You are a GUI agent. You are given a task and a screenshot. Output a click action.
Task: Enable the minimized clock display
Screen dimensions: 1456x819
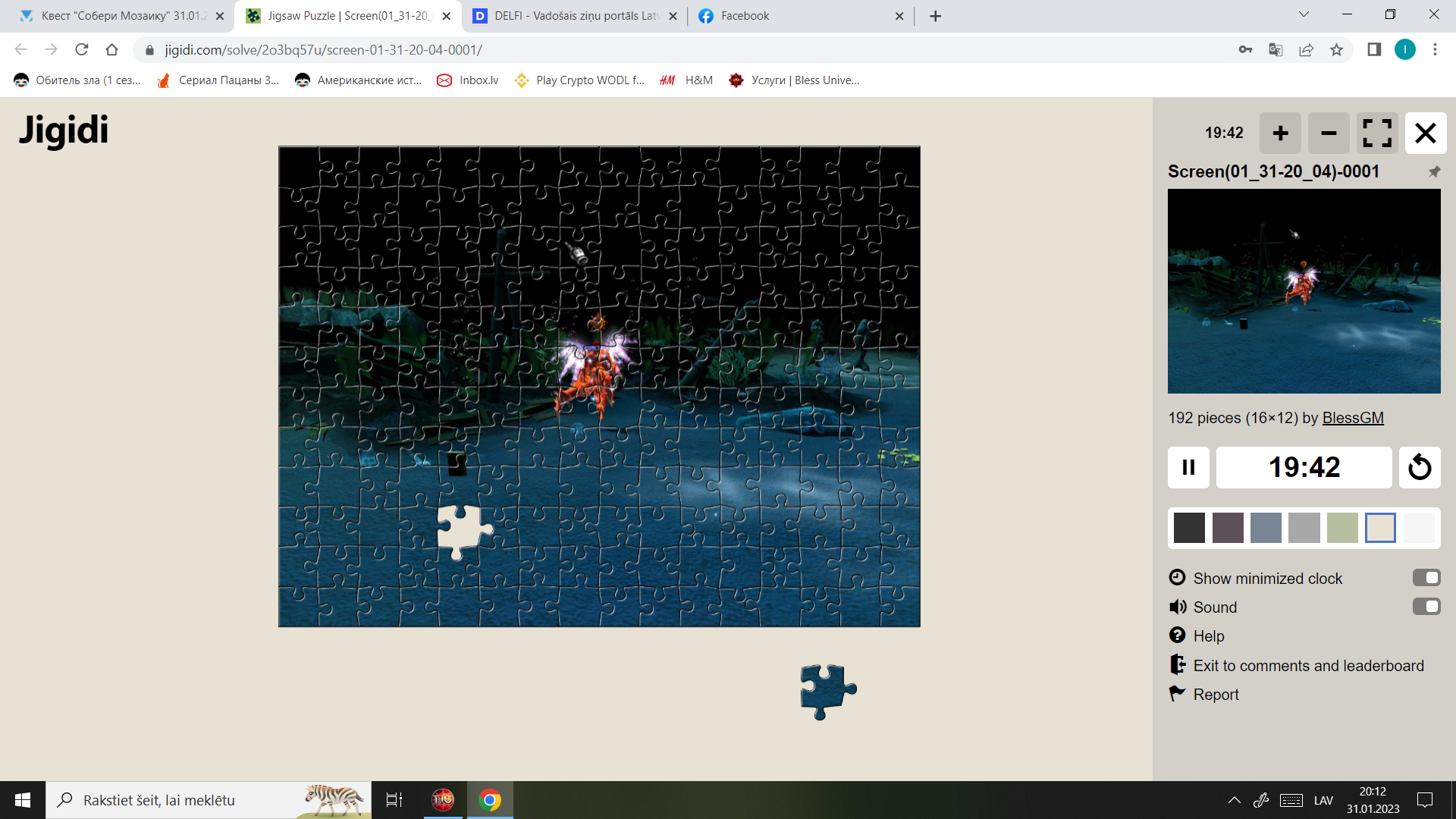(1426, 578)
